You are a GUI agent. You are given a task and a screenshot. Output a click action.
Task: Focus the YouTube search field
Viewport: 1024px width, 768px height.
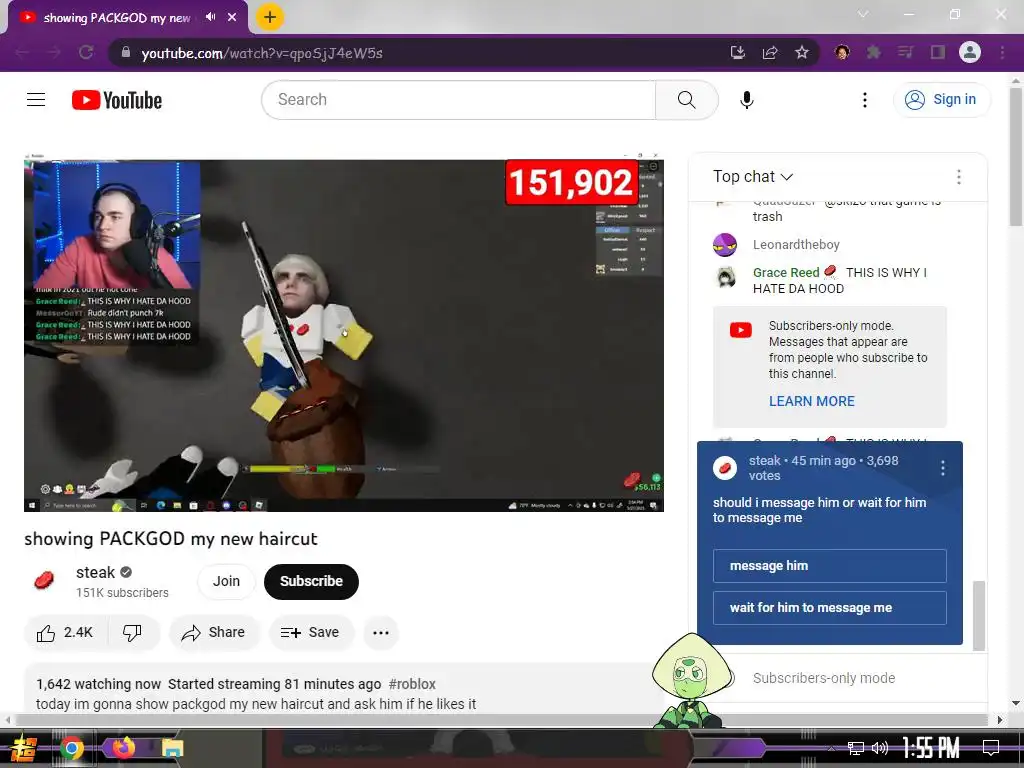pos(458,100)
